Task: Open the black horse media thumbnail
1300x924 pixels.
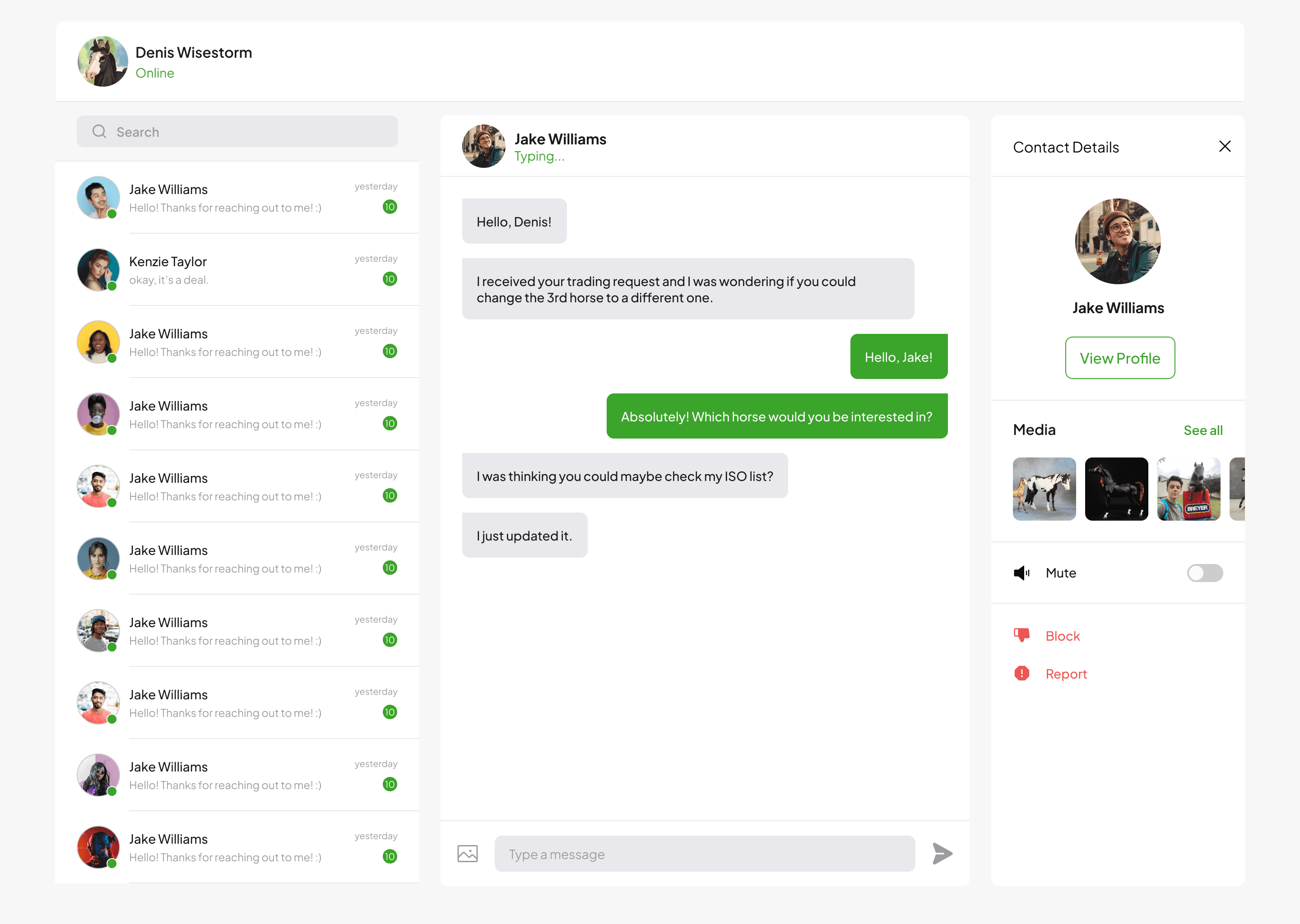Action: point(1116,489)
